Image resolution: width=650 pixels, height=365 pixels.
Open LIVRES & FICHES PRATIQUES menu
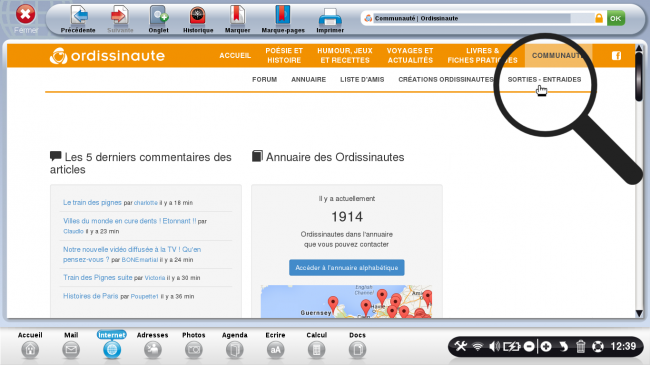(483, 56)
